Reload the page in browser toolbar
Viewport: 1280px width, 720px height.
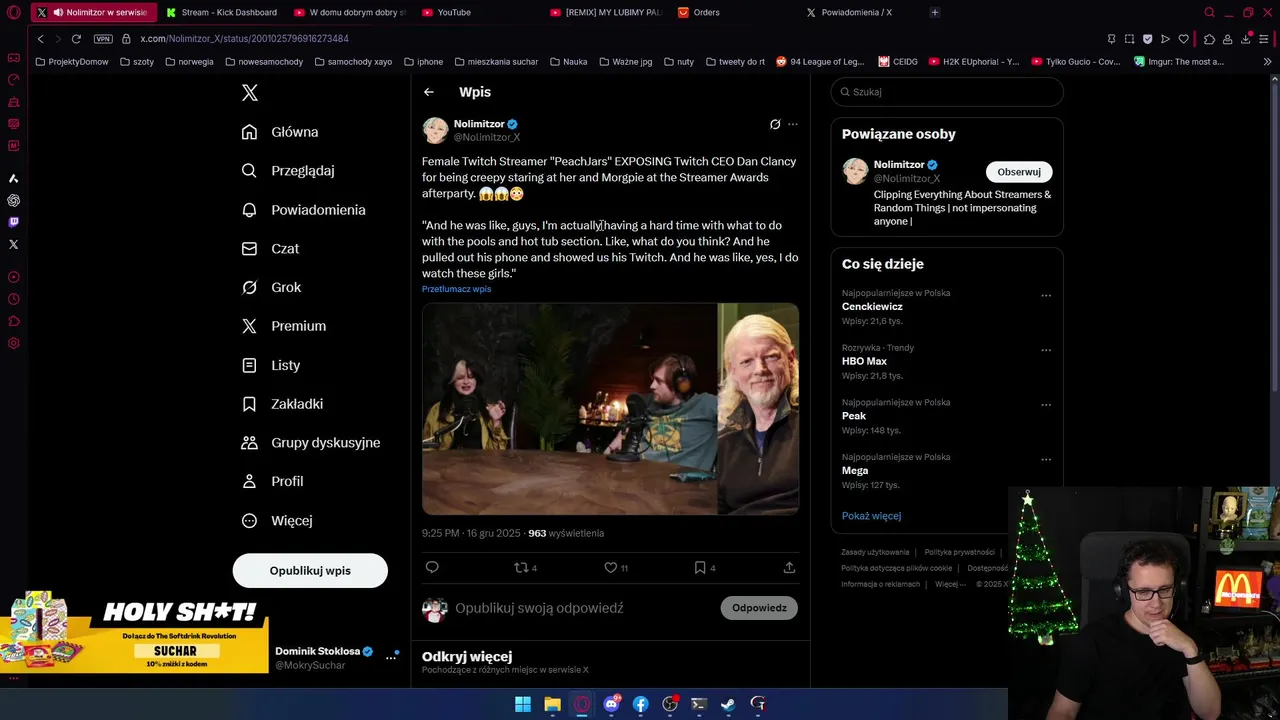pos(76,39)
